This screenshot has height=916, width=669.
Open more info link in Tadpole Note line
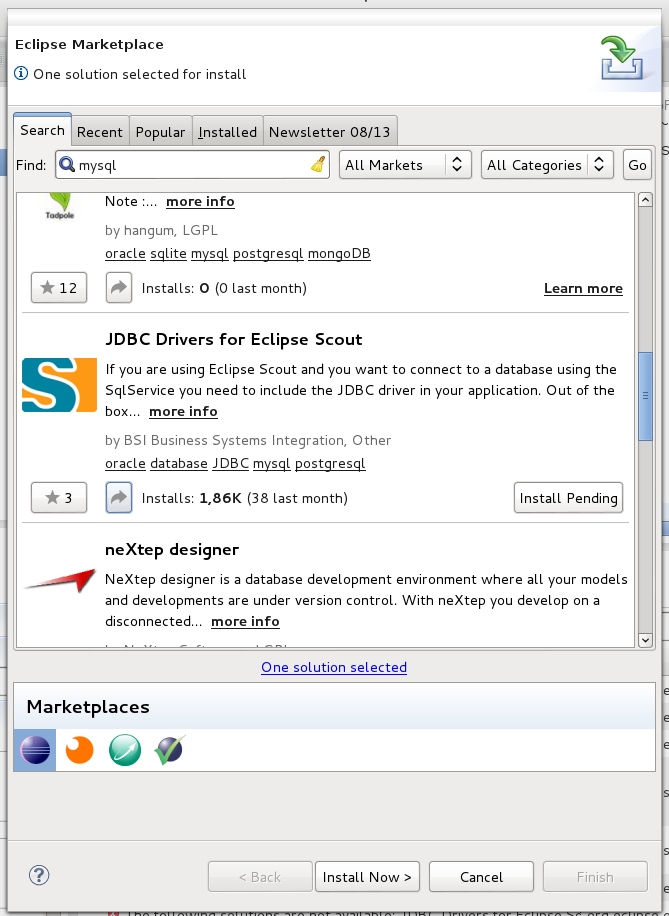tap(200, 201)
